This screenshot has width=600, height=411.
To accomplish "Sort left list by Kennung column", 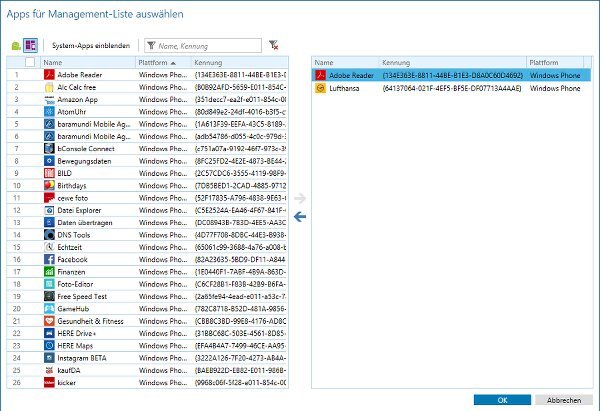I will [240, 62].
